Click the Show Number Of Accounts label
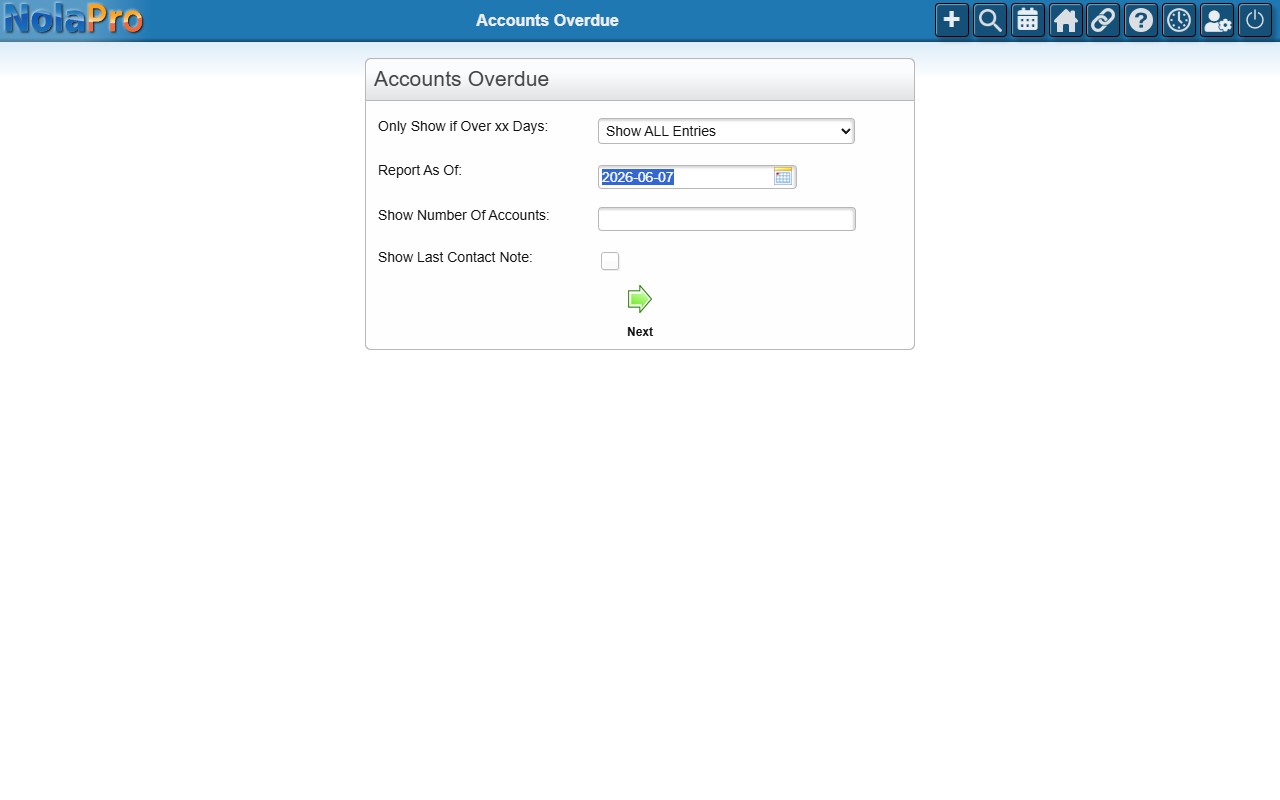1280x800 pixels. coord(464,215)
